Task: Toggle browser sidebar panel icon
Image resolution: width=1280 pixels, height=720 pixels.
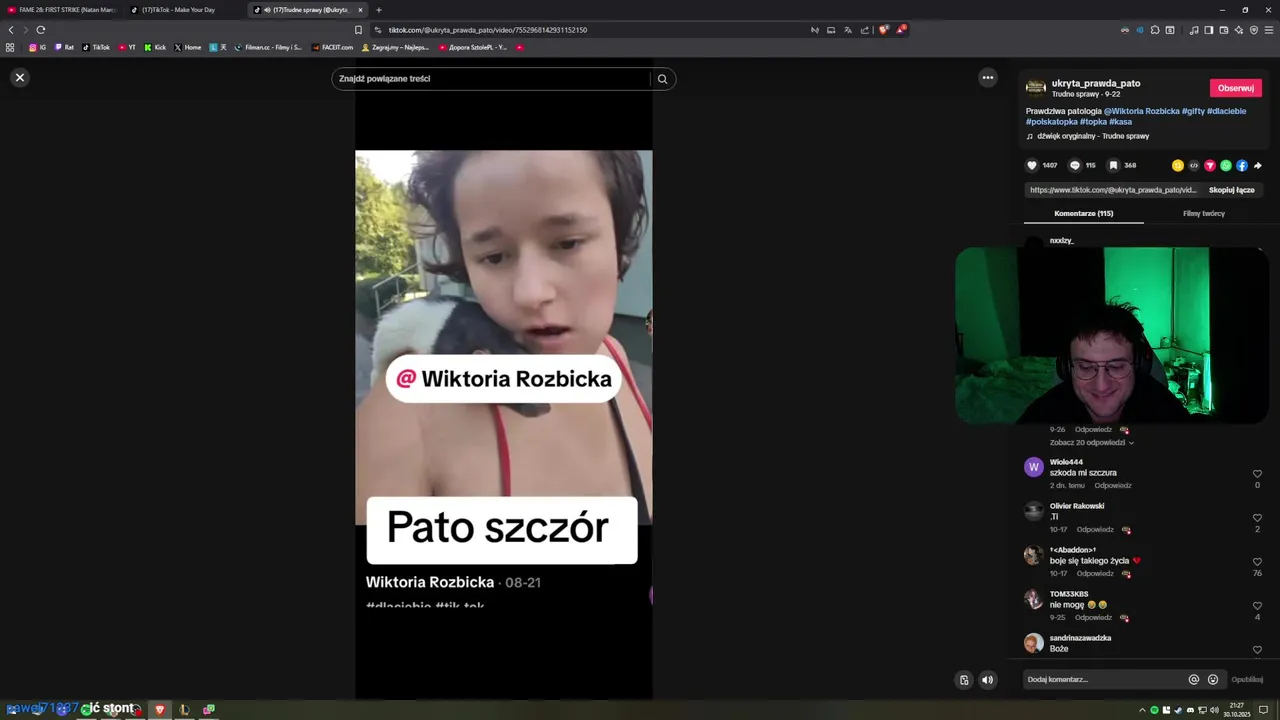Action: point(1208,30)
